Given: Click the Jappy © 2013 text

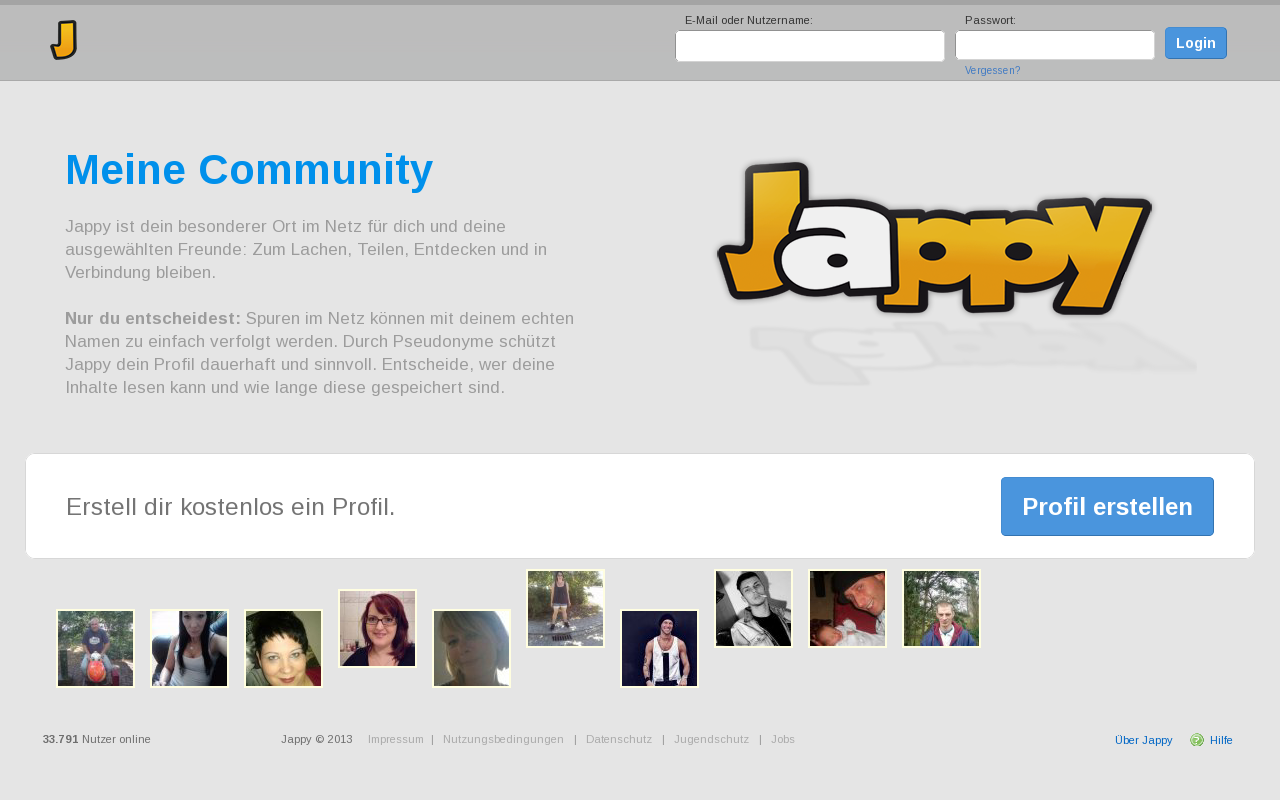Looking at the screenshot, I should coord(317,740).
